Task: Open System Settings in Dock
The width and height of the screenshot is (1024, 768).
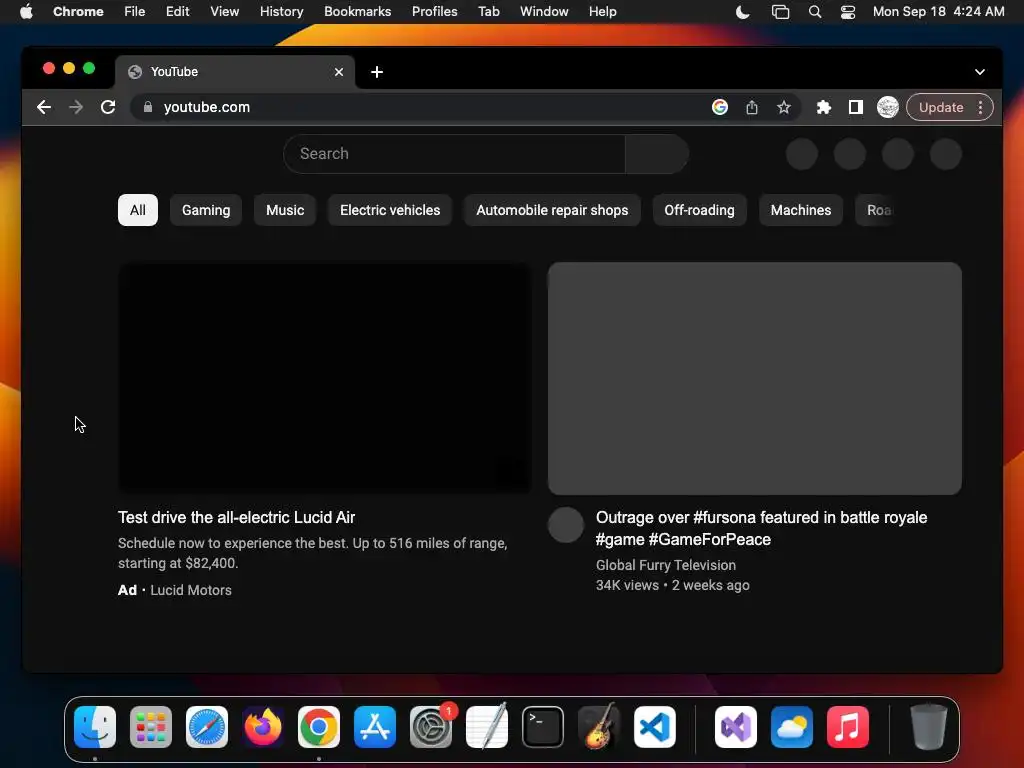Action: 431,727
